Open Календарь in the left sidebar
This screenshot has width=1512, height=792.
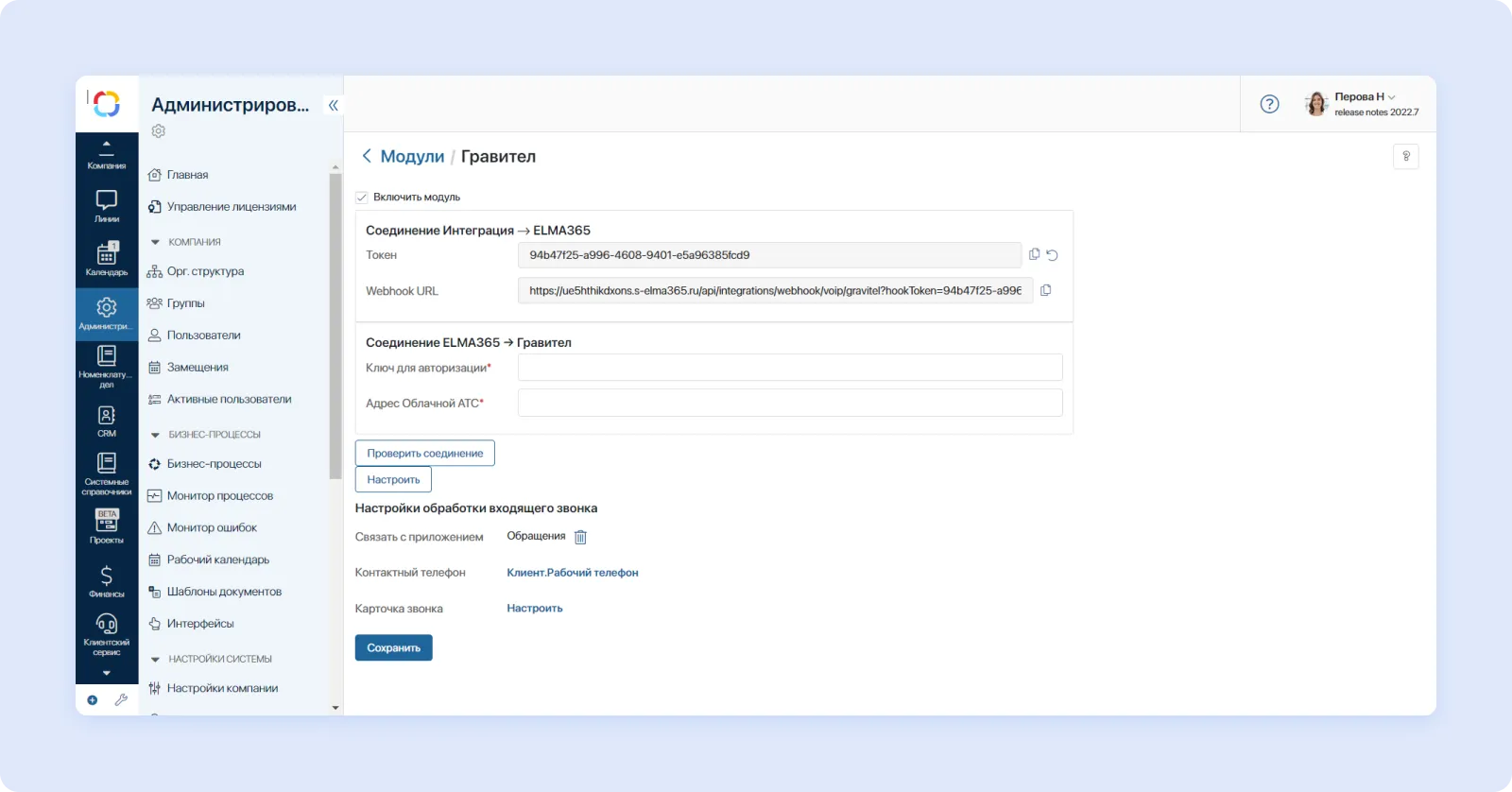pyautogui.click(x=107, y=260)
